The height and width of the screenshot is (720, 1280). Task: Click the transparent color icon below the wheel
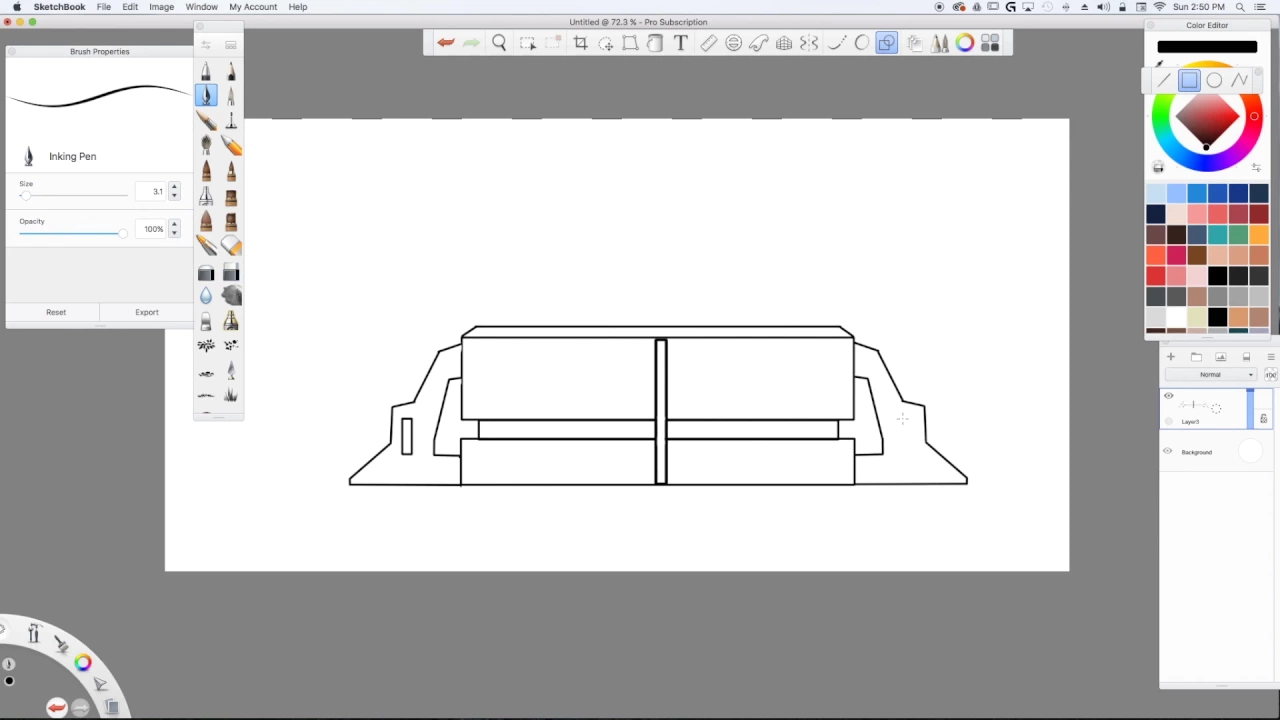[x=1158, y=167]
